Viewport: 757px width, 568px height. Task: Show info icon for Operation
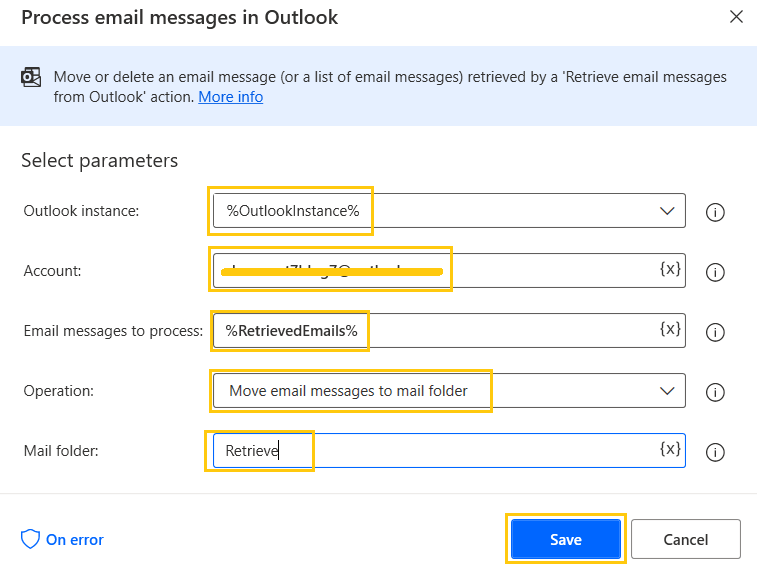[x=715, y=392]
